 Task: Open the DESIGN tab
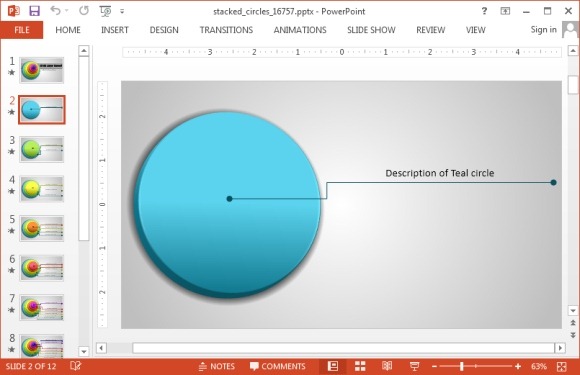(164, 30)
